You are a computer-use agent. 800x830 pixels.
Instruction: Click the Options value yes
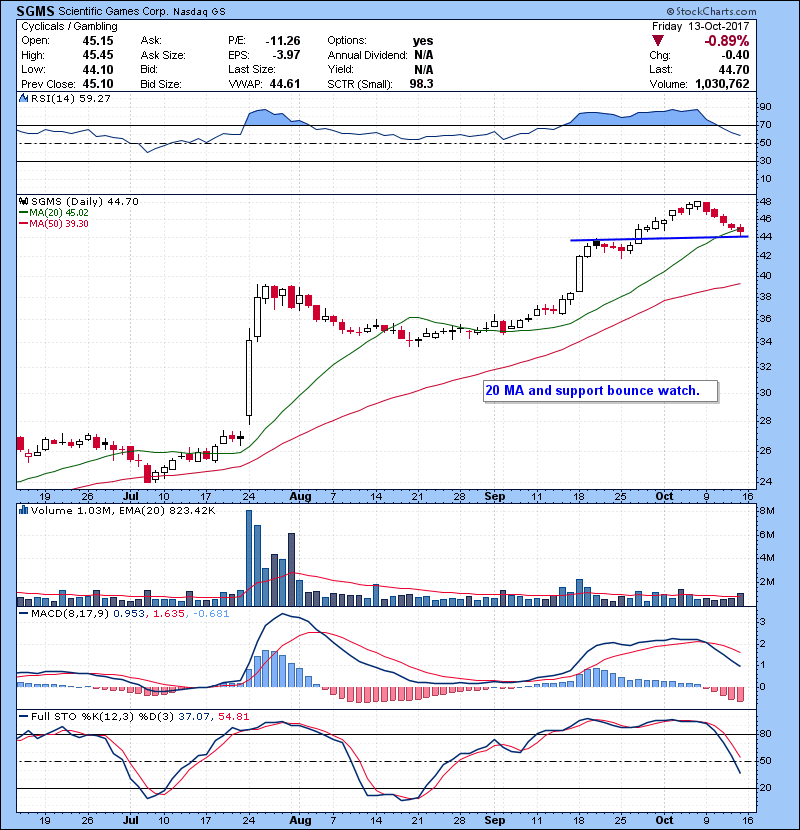[x=423, y=41]
